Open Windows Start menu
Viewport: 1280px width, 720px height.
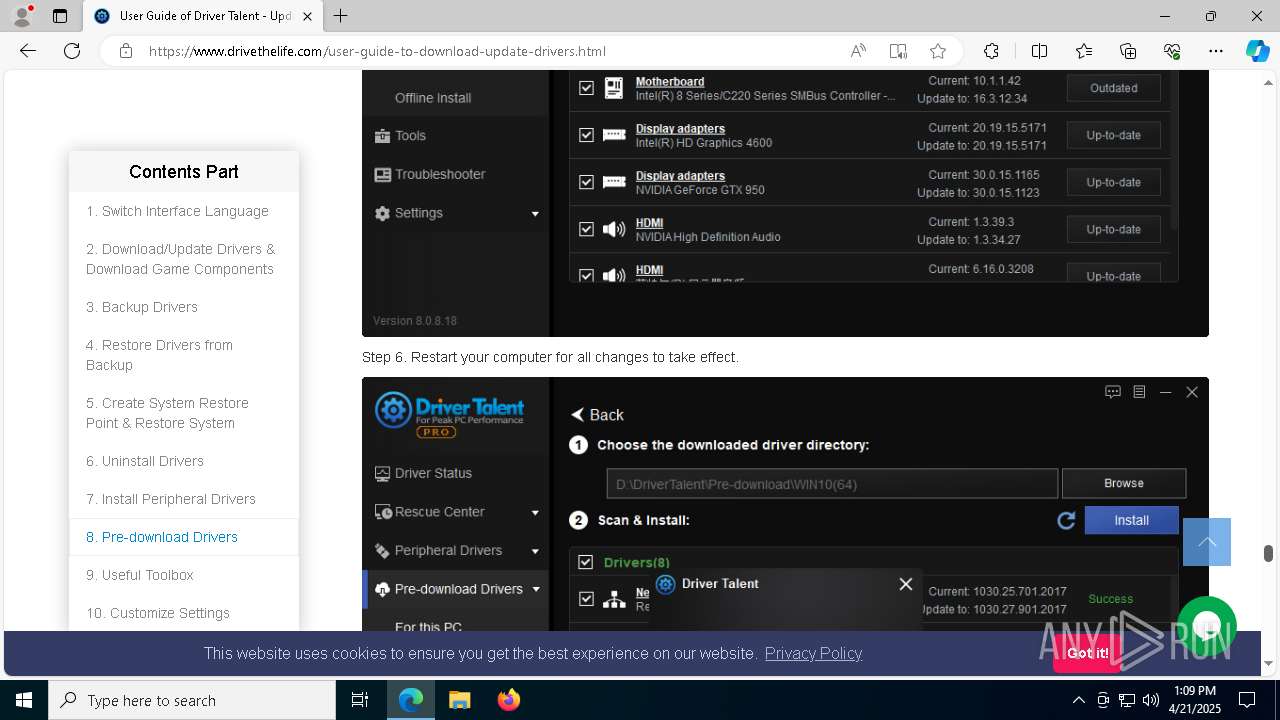tap(24, 700)
